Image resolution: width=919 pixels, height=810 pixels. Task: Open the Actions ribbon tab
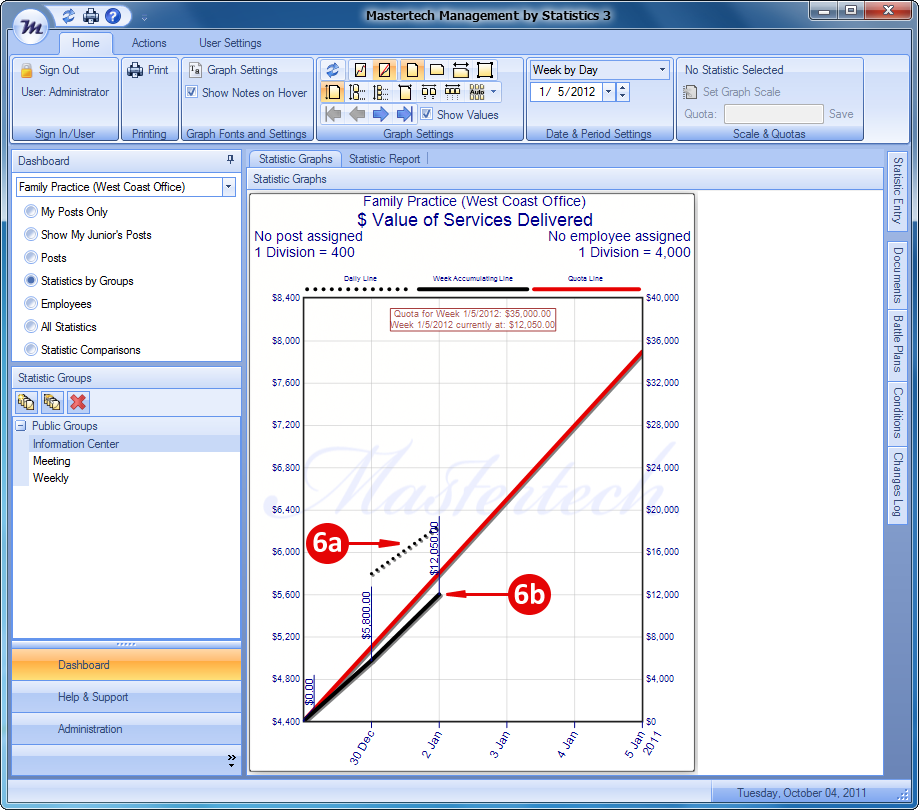tap(149, 43)
